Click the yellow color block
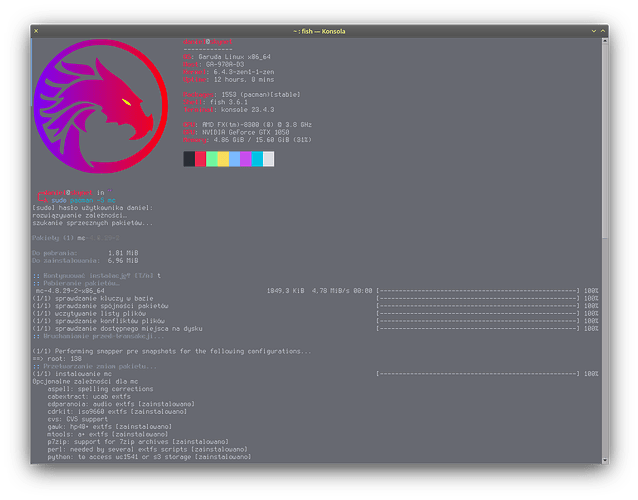638x500 pixels. tap(223, 159)
